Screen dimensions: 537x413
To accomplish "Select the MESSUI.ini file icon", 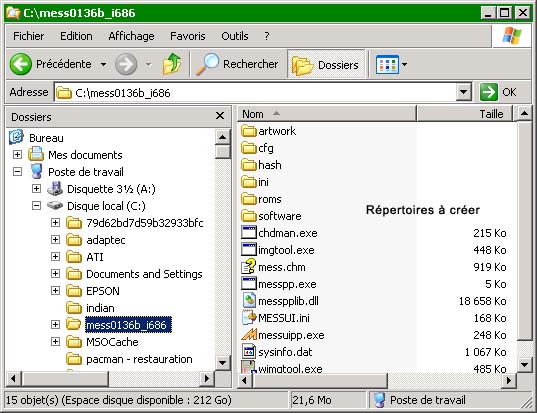I will [x=249, y=317].
